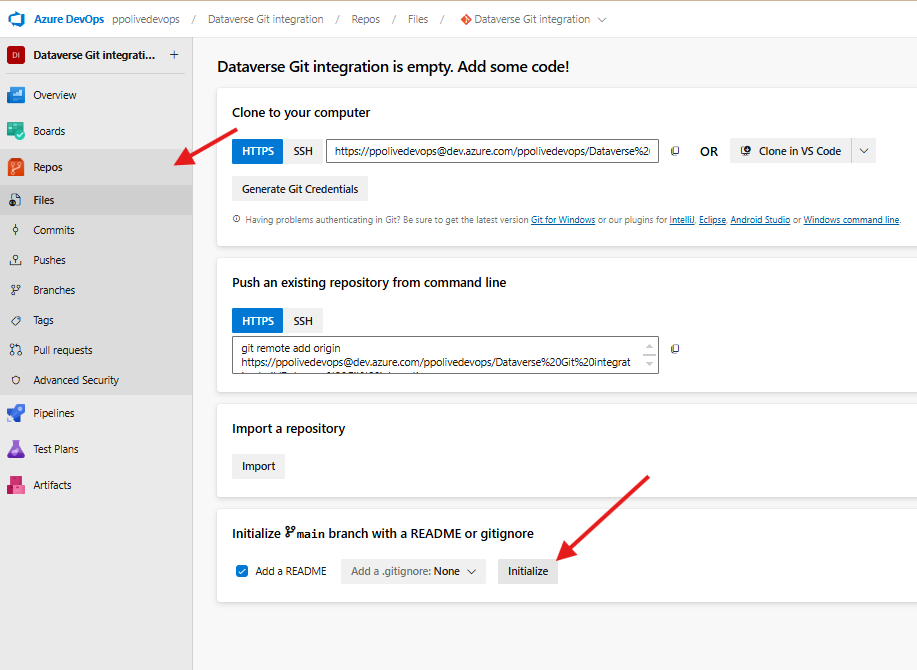Open the Boards icon in sidebar
This screenshot has height=670, width=917.
(16, 131)
